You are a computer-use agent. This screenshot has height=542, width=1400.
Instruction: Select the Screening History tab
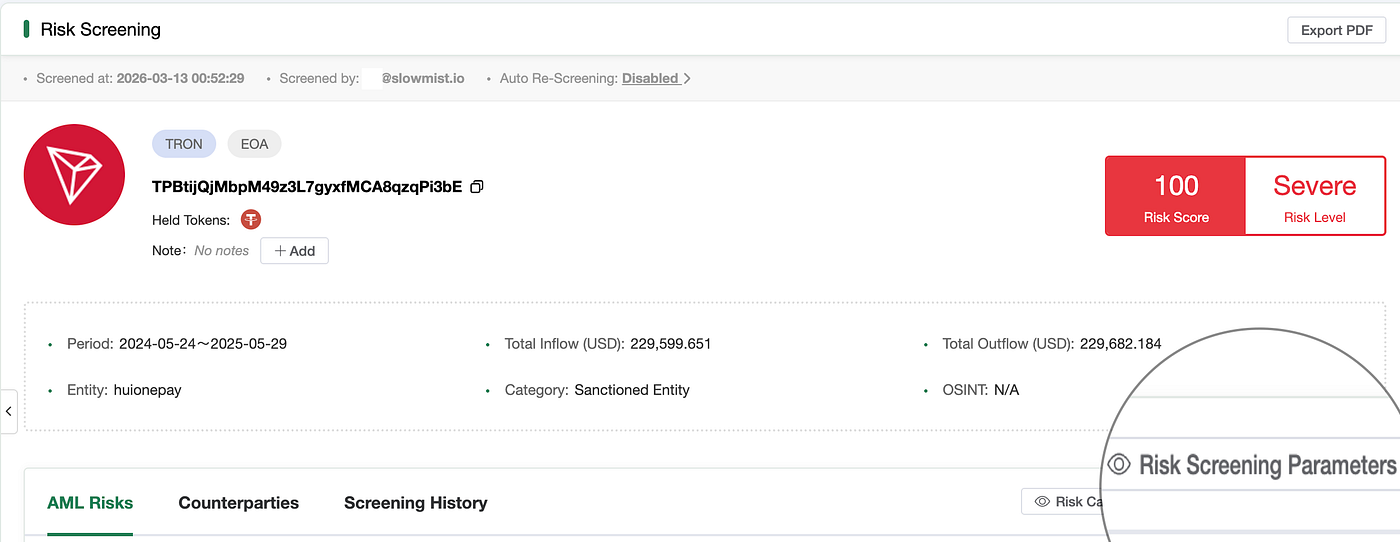point(415,503)
